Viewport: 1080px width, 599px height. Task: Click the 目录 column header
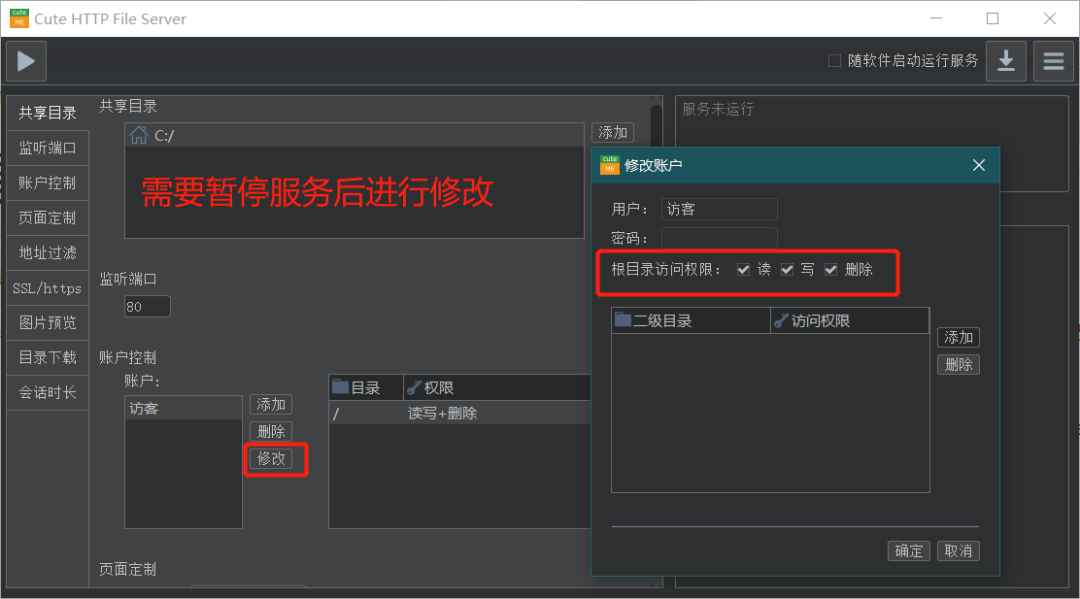click(x=366, y=388)
